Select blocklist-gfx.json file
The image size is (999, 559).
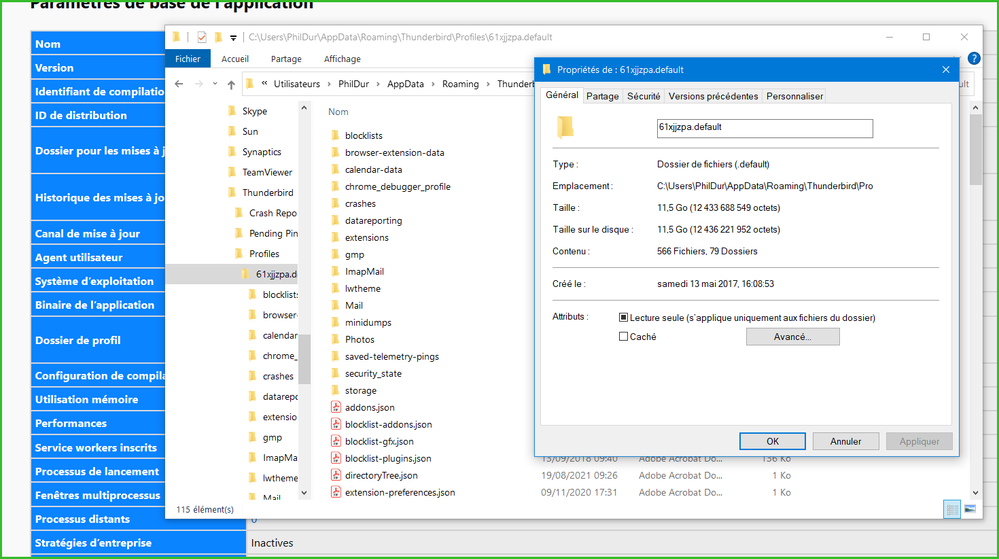pos(379,441)
